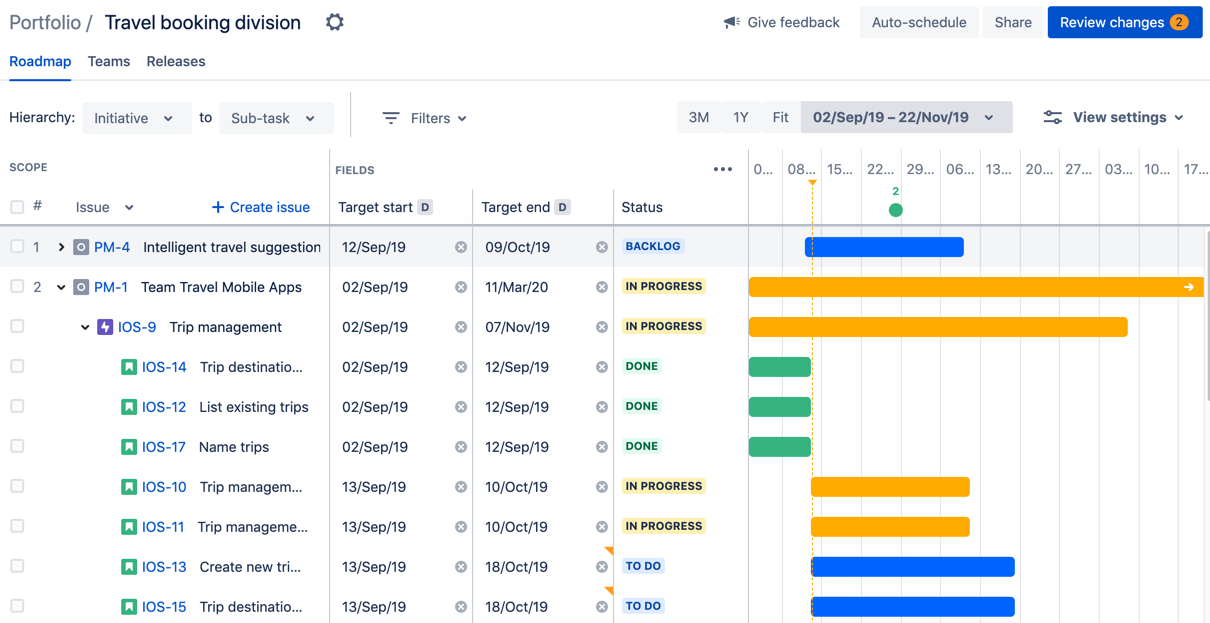
Task: Click the IN PROGRESS status of IOS-10
Action: tap(664, 486)
